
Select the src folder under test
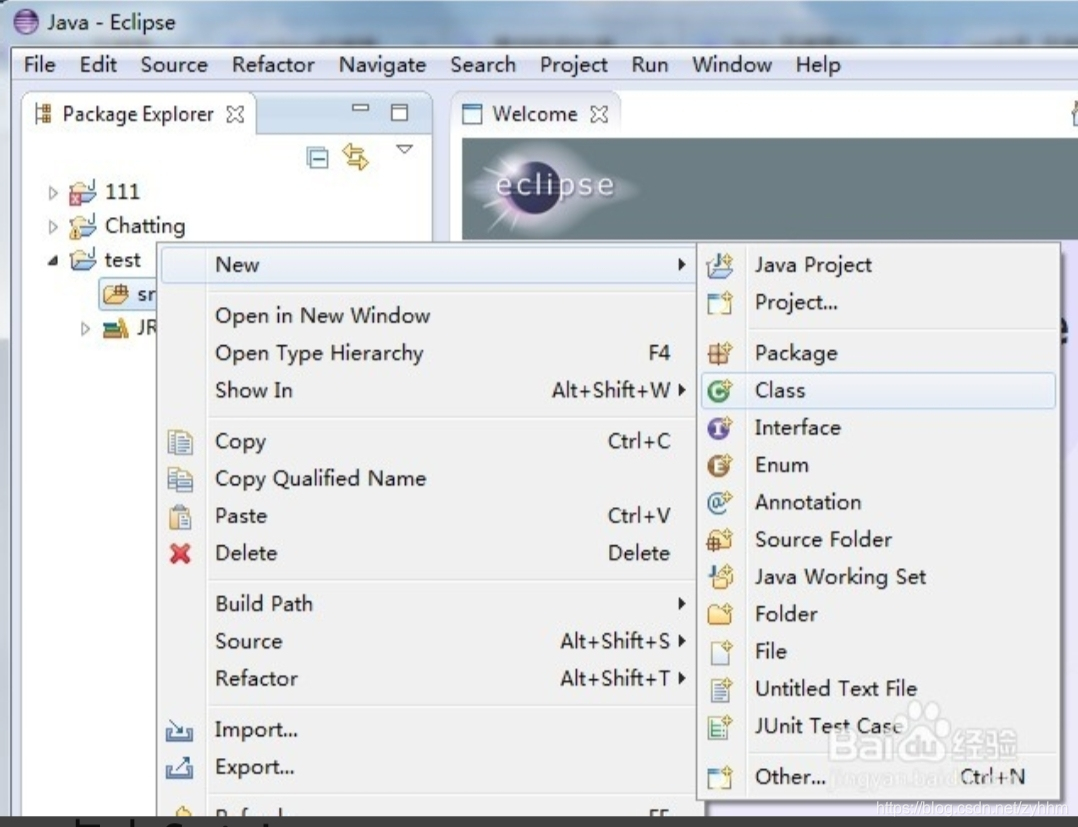tap(129, 295)
